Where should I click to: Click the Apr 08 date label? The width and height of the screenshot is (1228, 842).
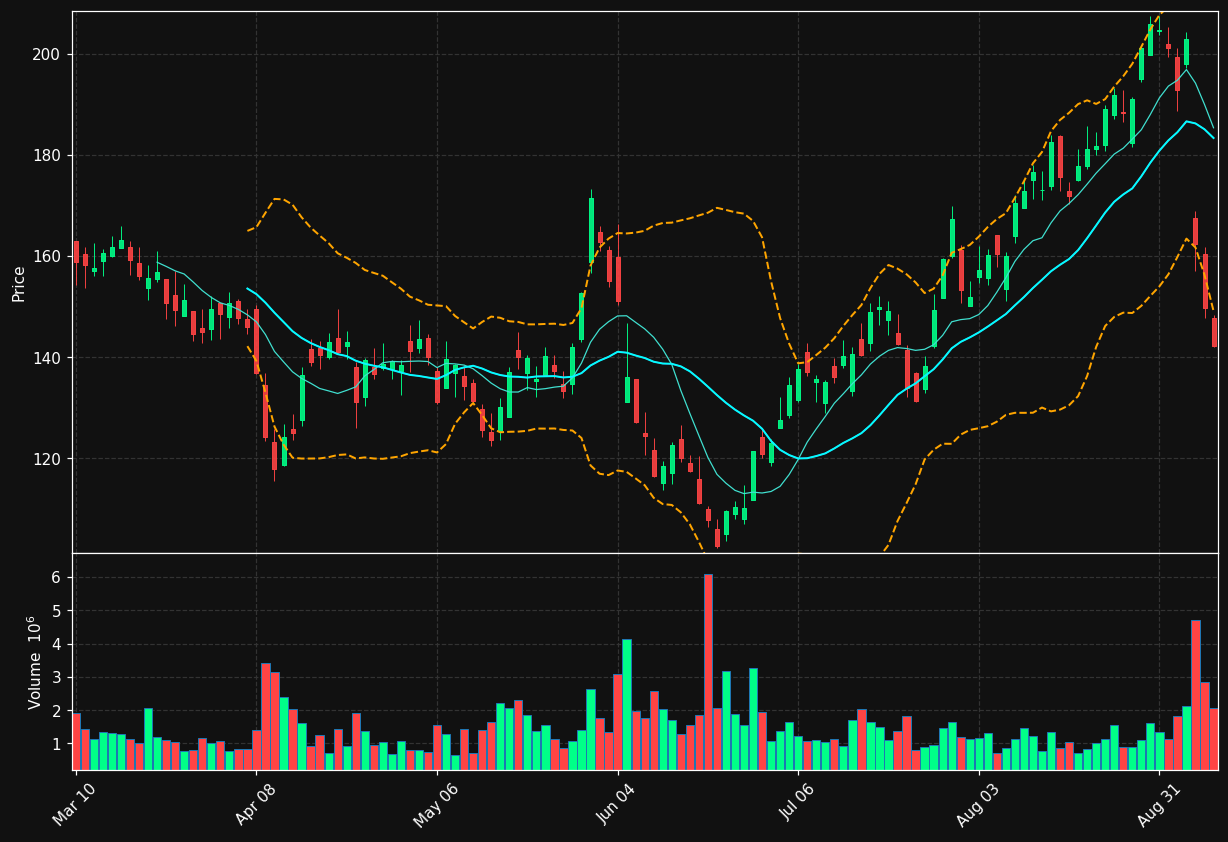click(255, 805)
